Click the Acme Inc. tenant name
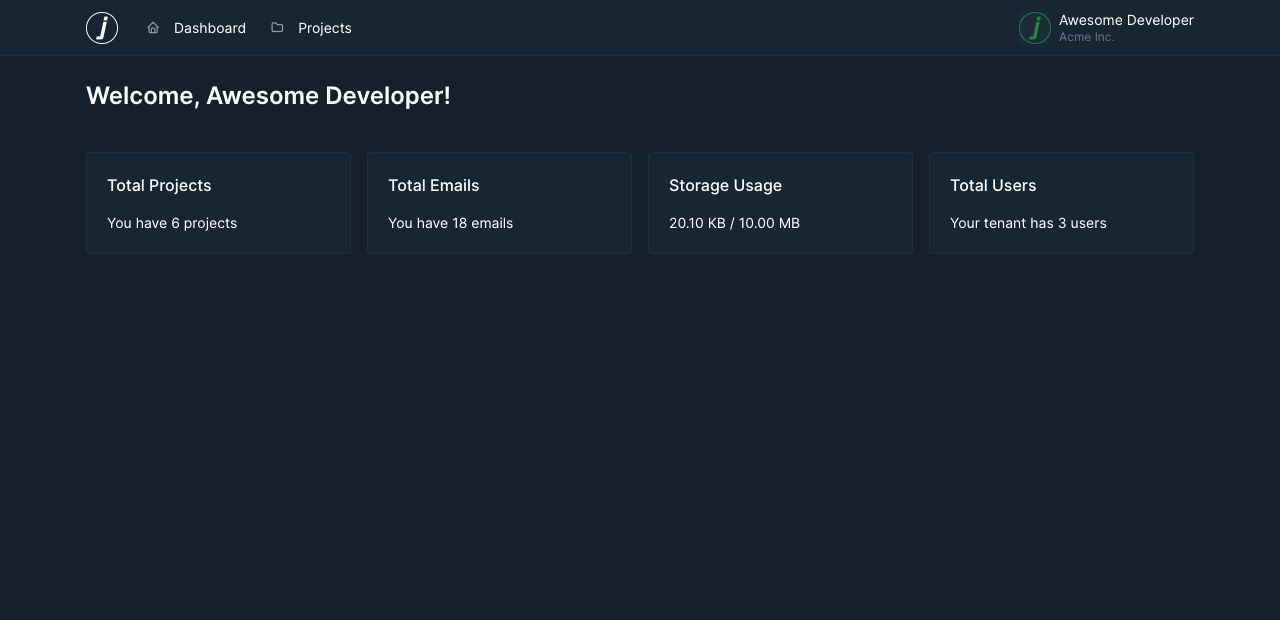The width and height of the screenshot is (1280, 620). [x=1086, y=37]
